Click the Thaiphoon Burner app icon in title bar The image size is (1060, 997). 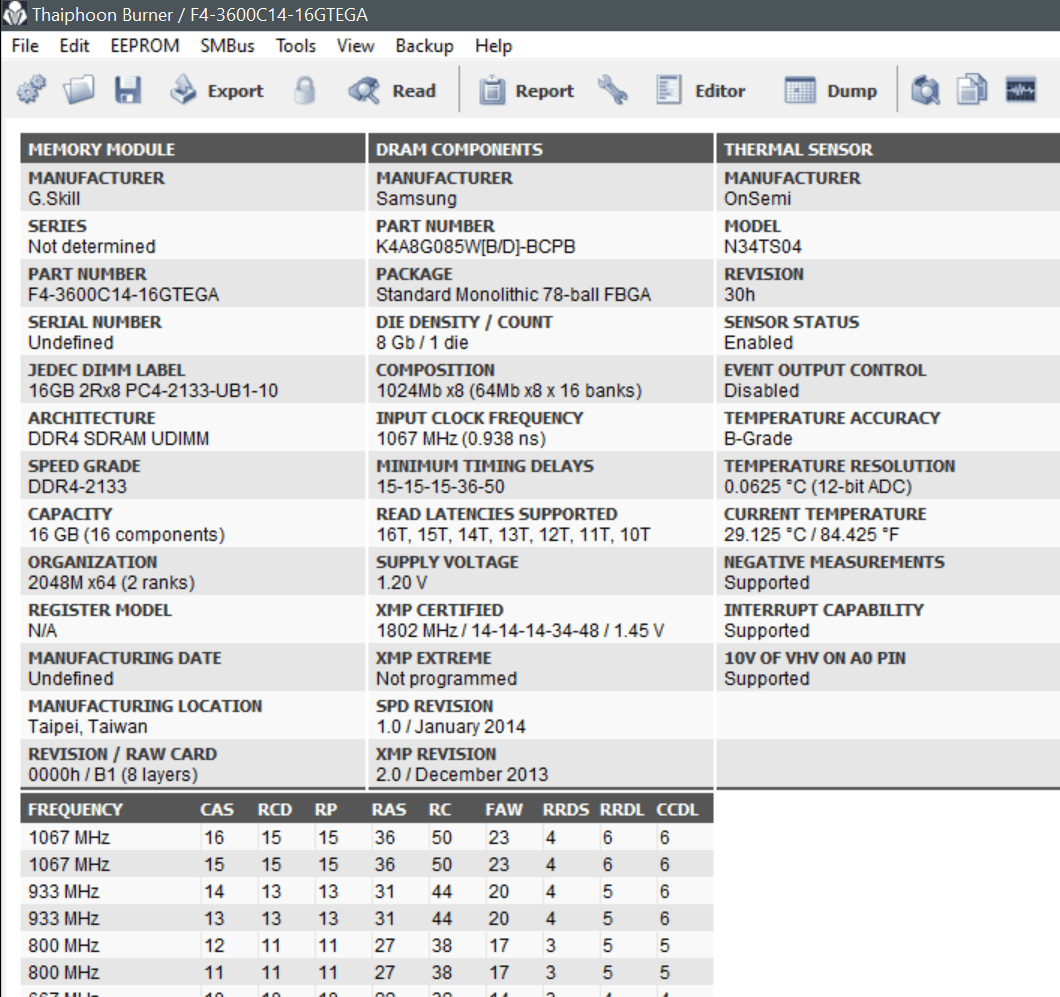pos(14,14)
